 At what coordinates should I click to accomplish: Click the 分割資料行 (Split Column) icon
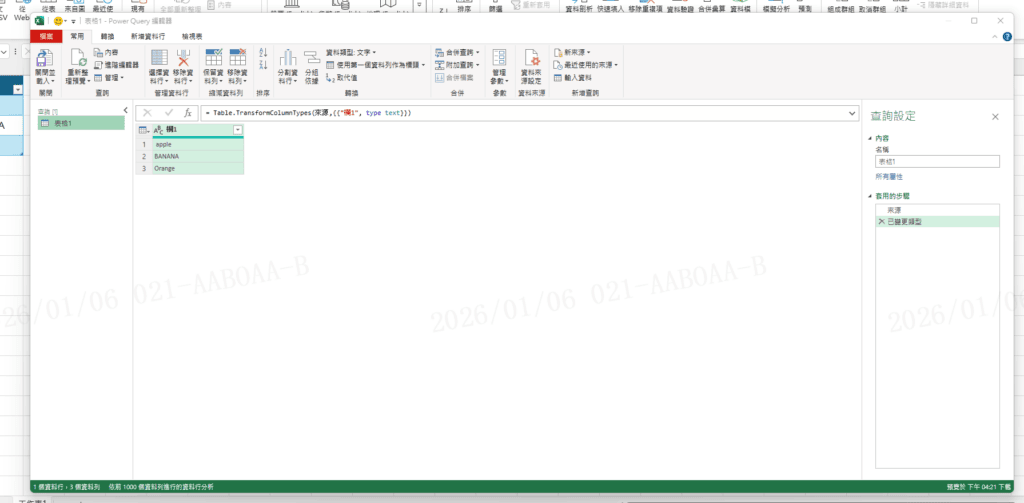(x=288, y=60)
